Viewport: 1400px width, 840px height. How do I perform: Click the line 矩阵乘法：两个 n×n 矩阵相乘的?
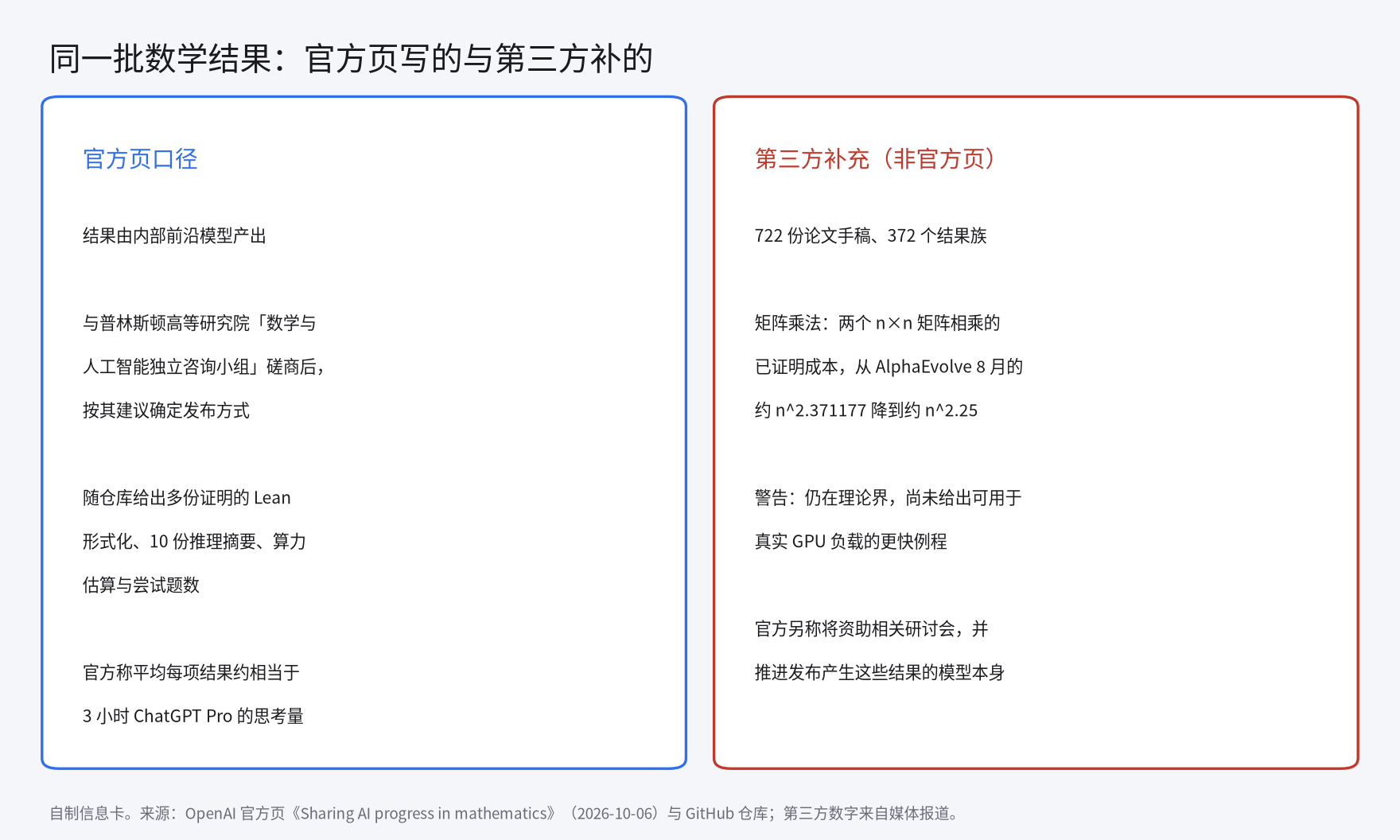click(877, 323)
